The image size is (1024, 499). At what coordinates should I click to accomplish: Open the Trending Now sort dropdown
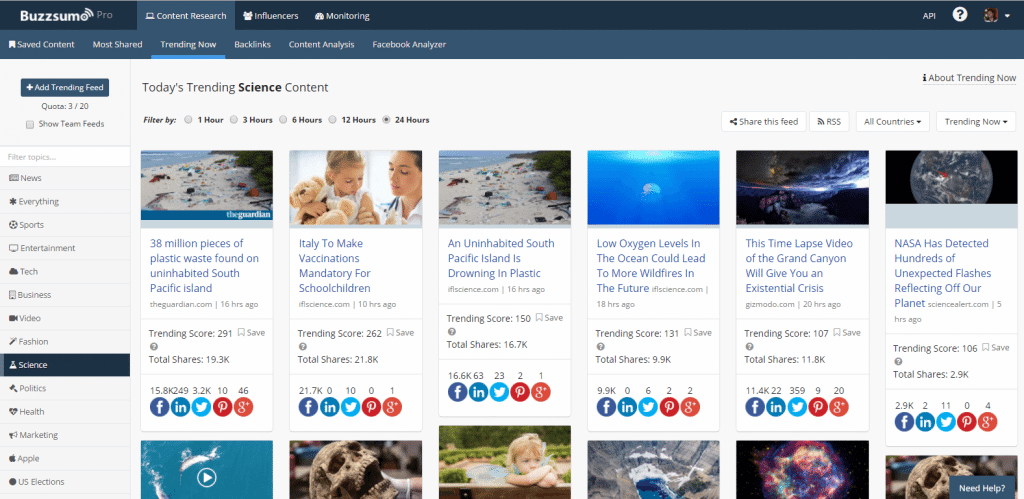[976, 121]
